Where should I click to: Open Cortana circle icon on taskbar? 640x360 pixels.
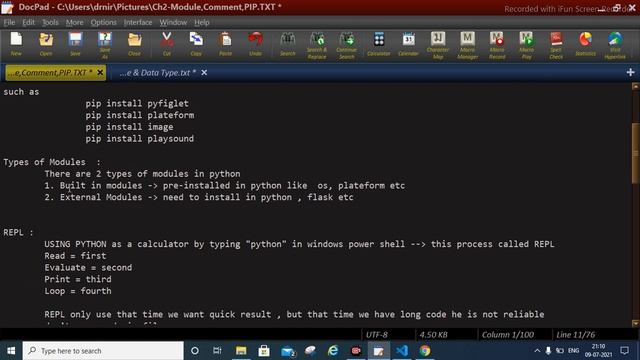(195, 351)
